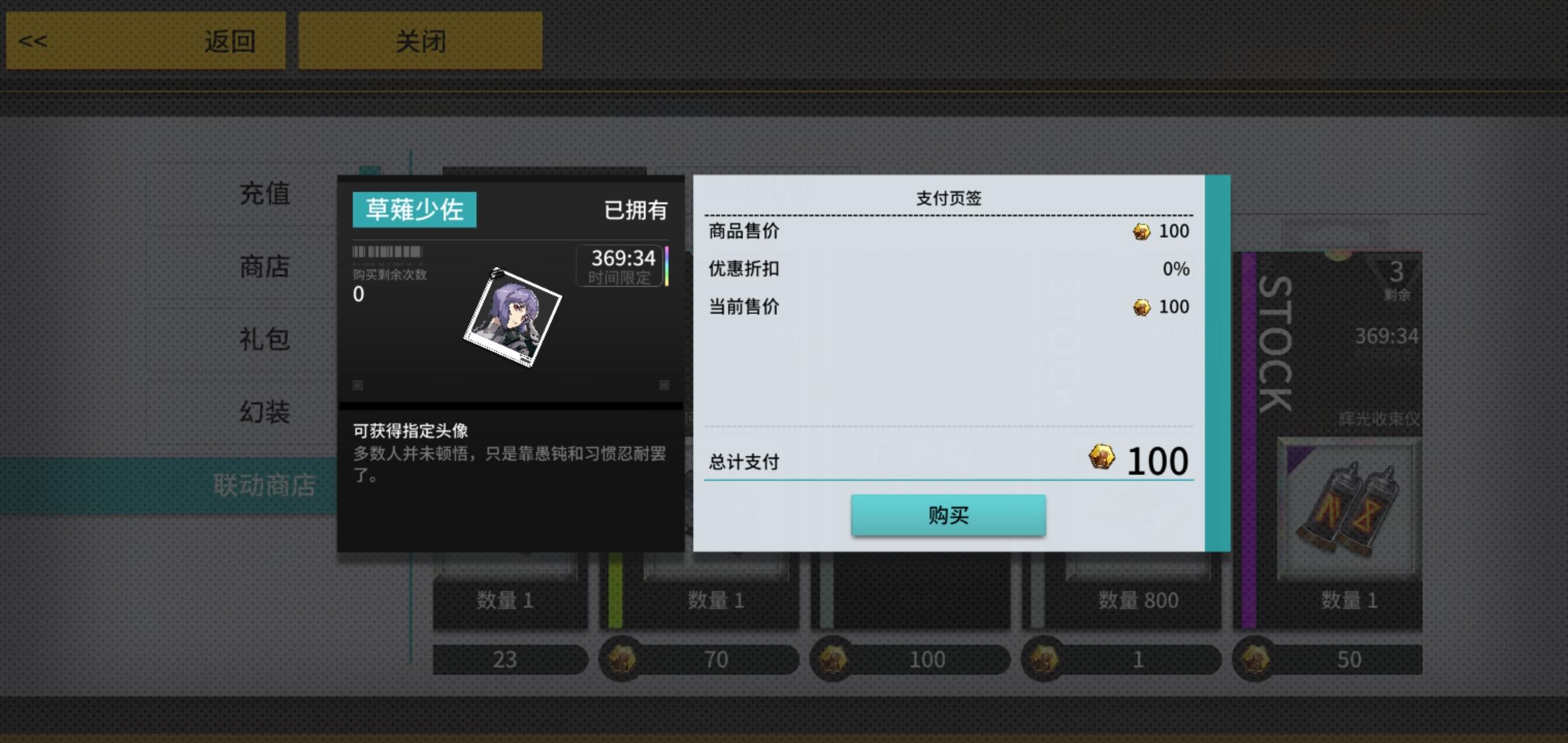The width and height of the screenshot is (1568, 743).
Task: Go back with the 返回 button
Action: [146, 41]
